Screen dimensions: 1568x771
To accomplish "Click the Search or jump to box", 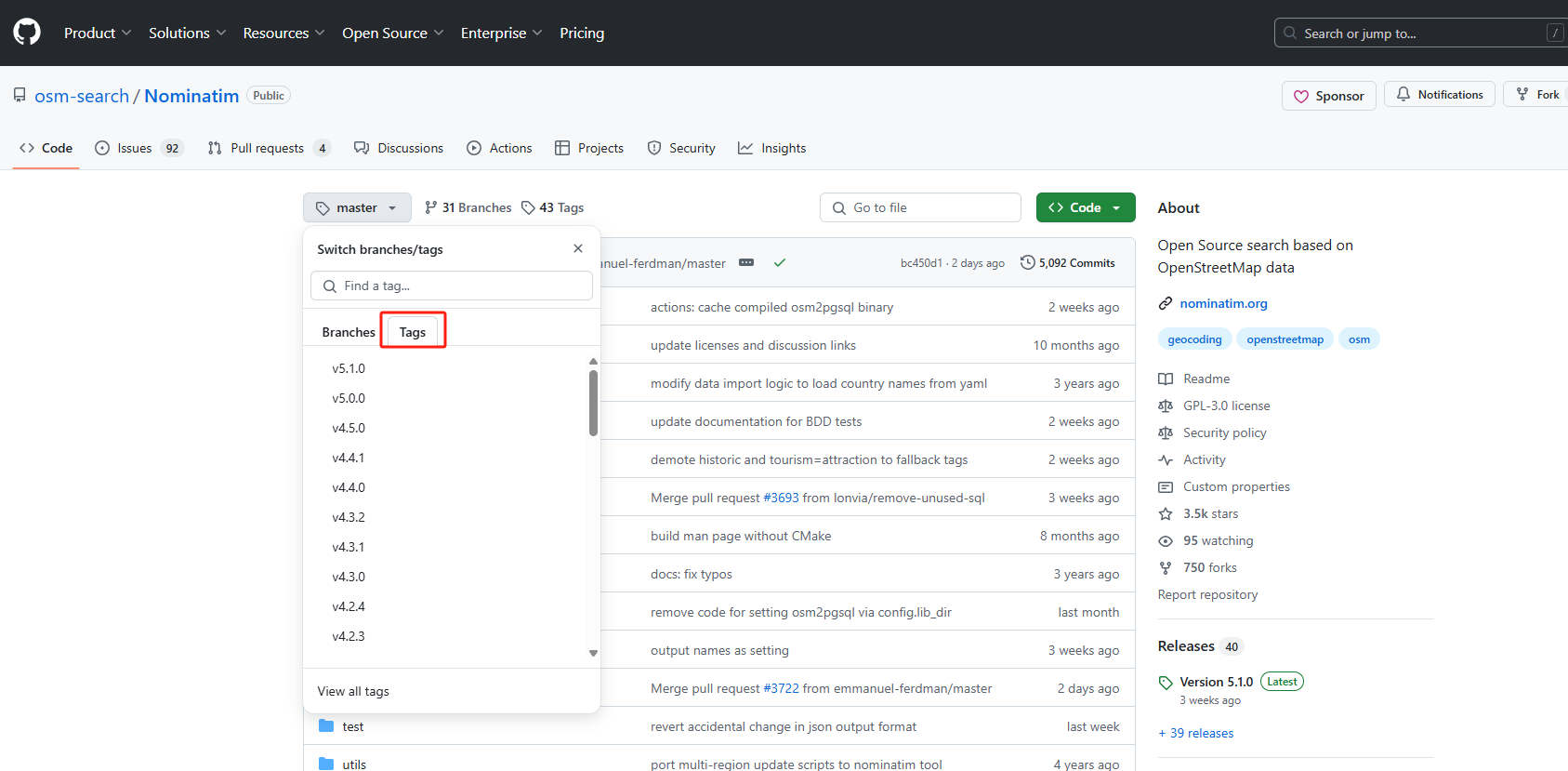I will pos(1421,33).
